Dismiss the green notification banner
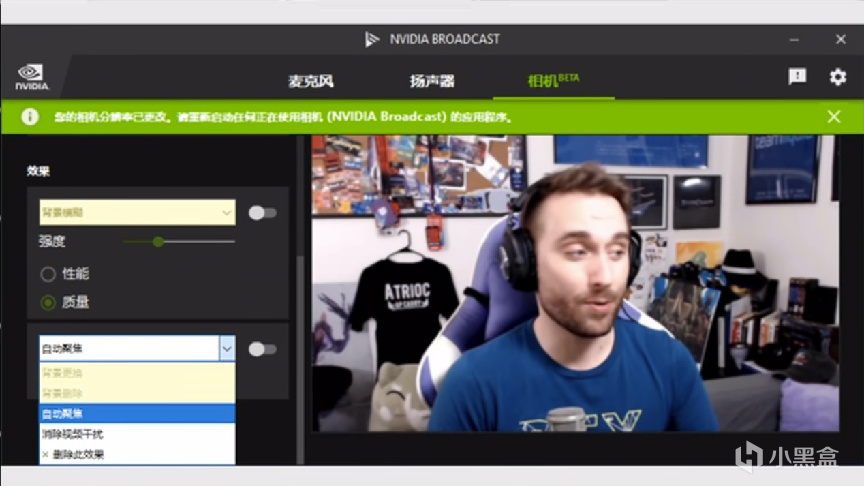The width and height of the screenshot is (864, 486). click(834, 116)
